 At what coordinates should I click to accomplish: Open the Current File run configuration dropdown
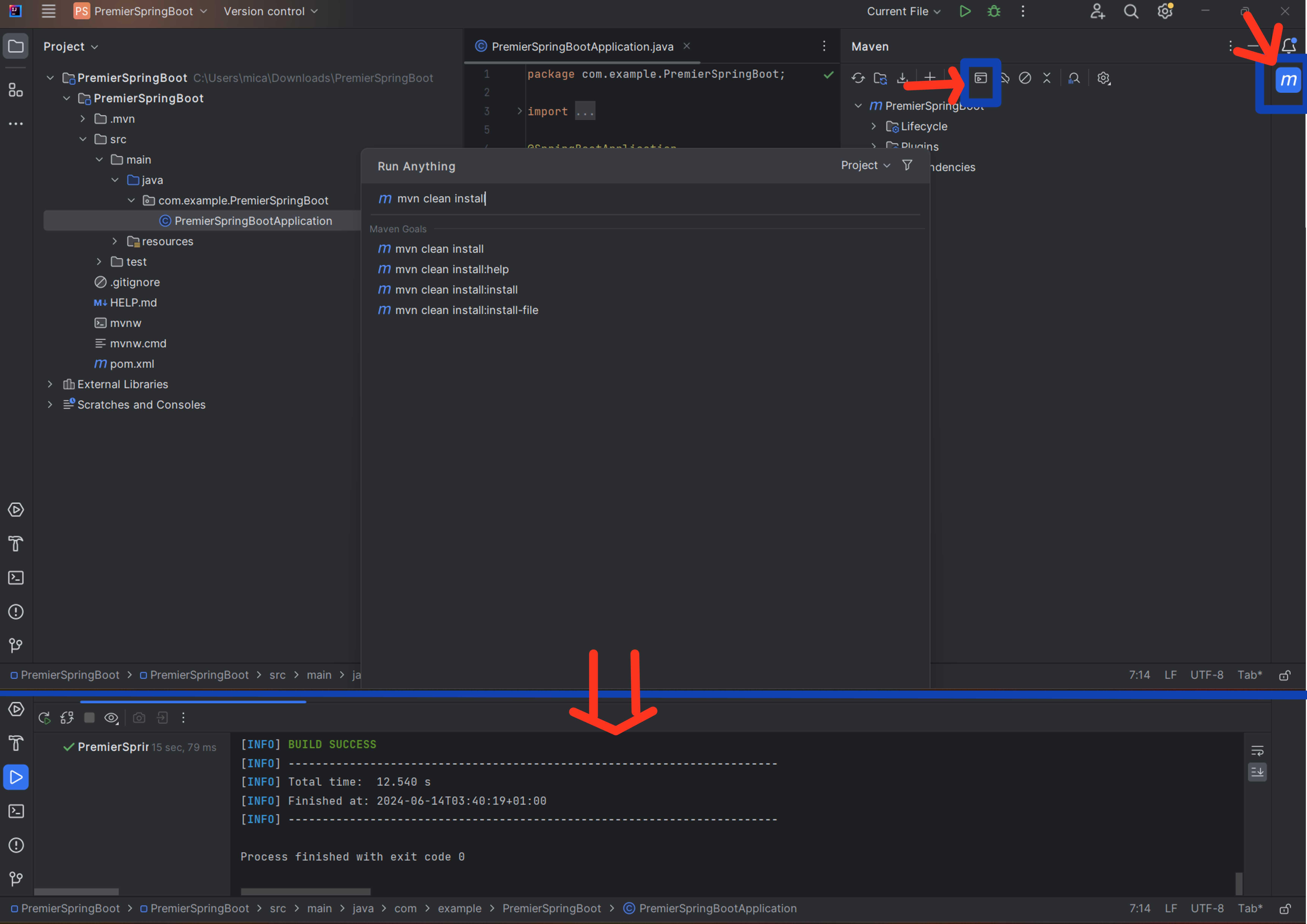(x=903, y=11)
